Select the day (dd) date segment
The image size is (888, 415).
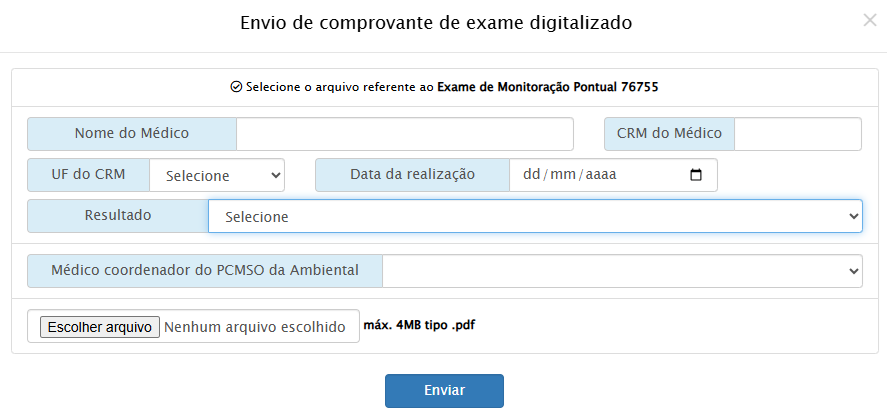[531, 175]
